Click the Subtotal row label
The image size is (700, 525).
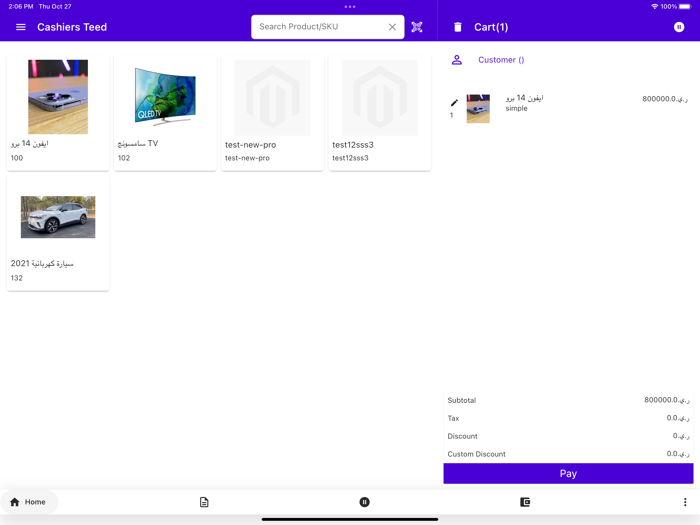[462, 400]
